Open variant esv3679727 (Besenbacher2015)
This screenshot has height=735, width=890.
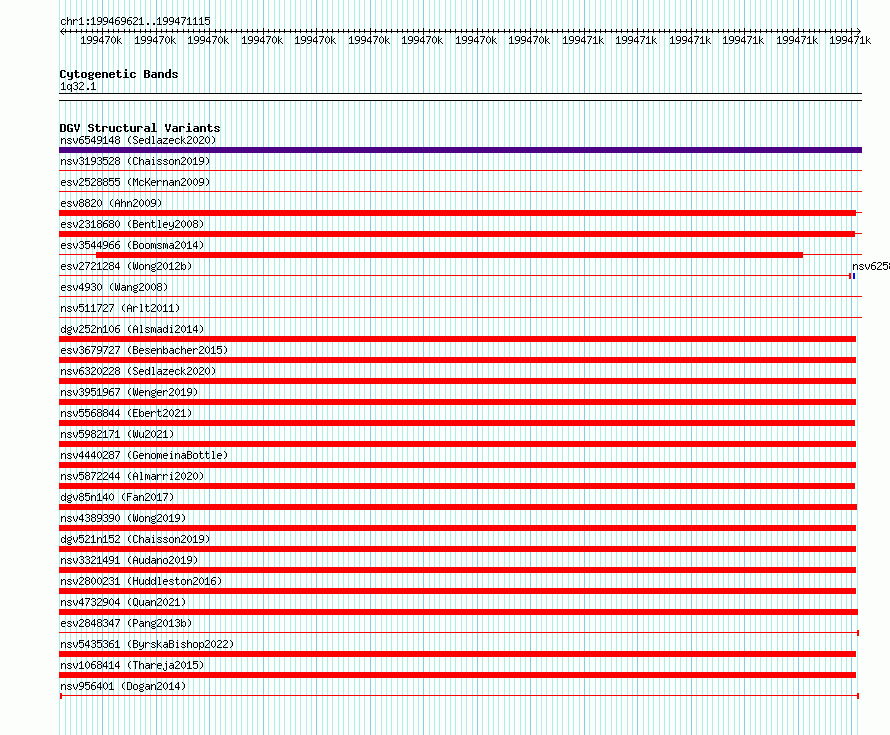pyautogui.click(x=144, y=350)
